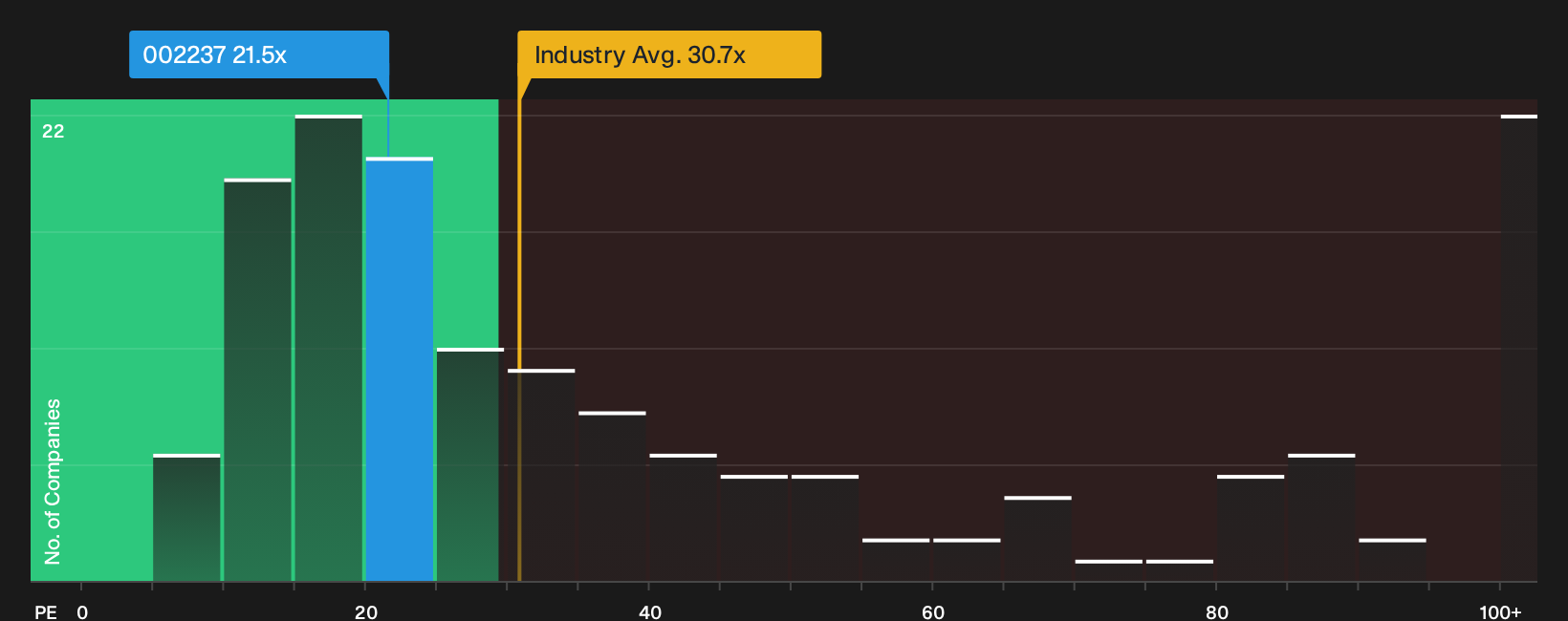
Task: Select the tallest 15-20 PE bar
Action: click(x=329, y=349)
